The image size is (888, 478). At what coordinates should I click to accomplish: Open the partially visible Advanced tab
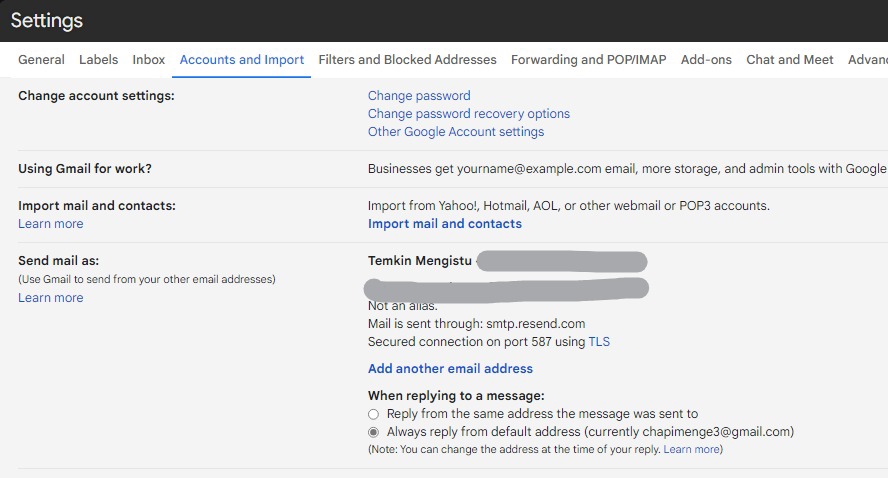[867, 60]
